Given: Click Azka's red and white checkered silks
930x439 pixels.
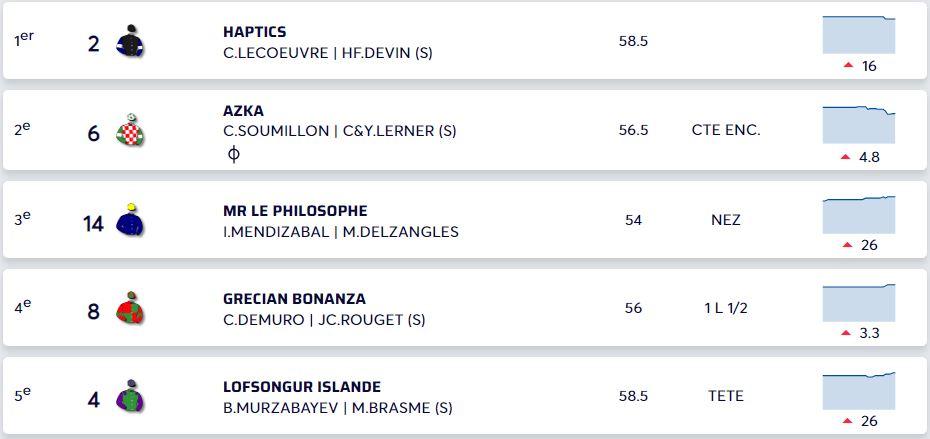Looking at the screenshot, I should [x=130, y=130].
